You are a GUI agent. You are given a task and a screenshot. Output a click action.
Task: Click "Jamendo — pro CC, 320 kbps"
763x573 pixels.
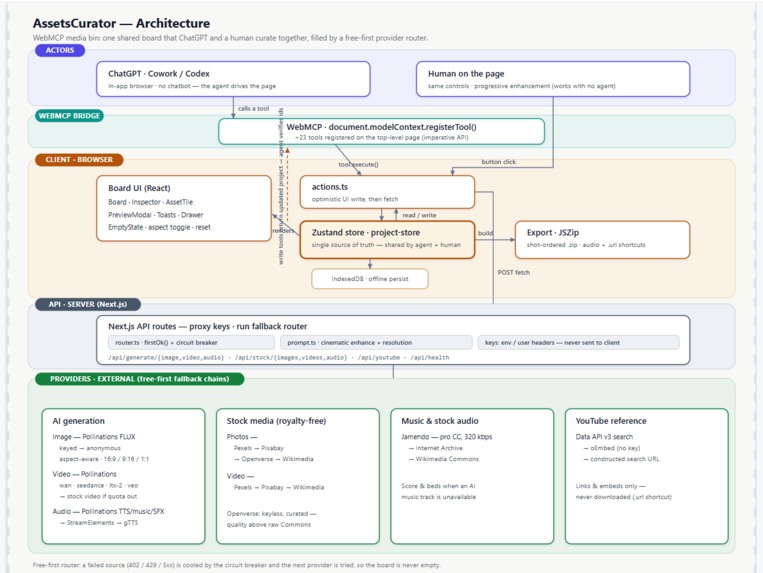click(x=446, y=437)
